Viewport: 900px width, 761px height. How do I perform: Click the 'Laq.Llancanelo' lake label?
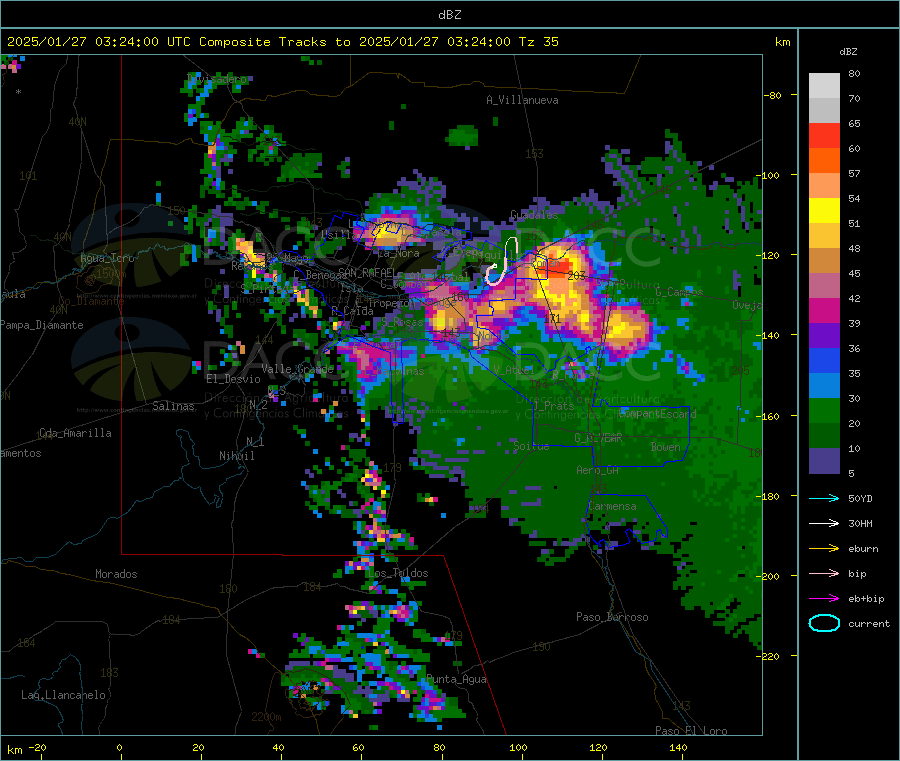pos(63,696)
